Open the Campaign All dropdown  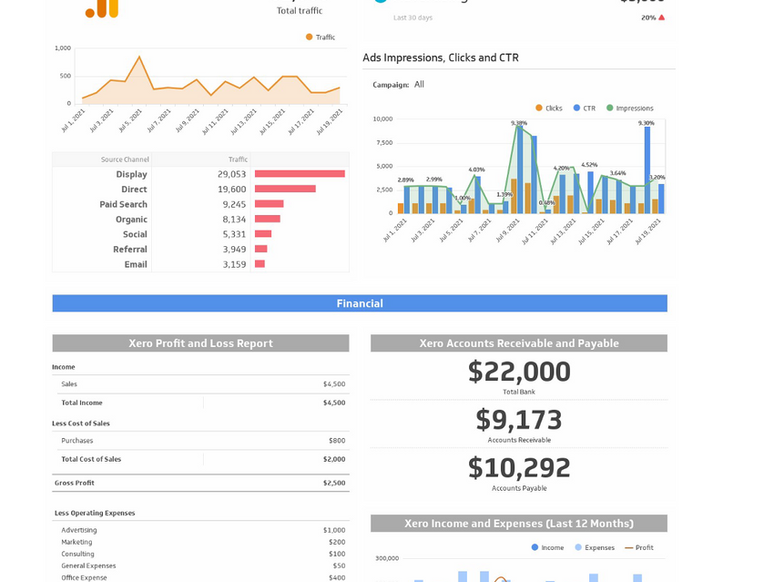pyautogui.click(x=419, y=84)
